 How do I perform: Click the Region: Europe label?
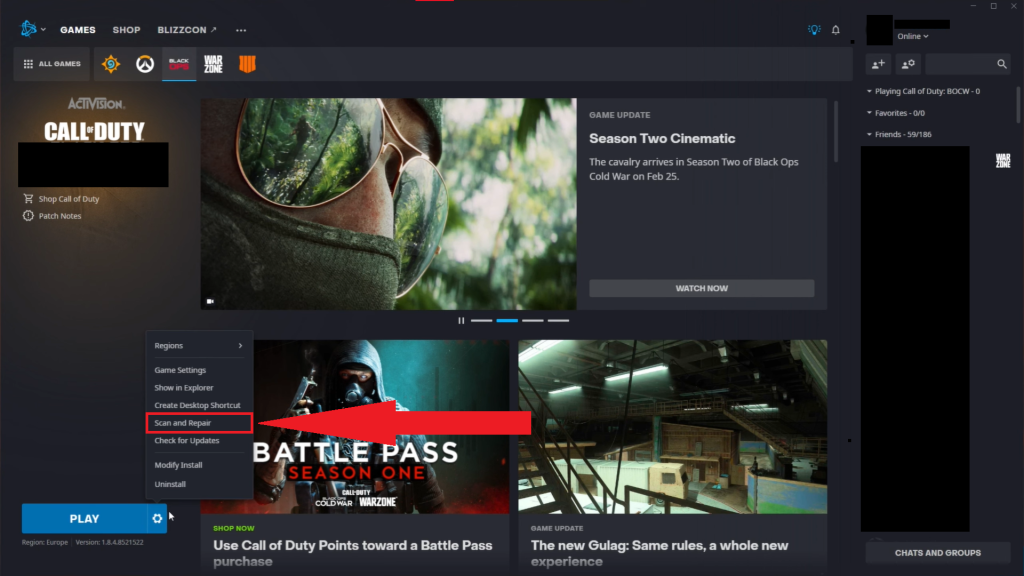tap(44, 543)
